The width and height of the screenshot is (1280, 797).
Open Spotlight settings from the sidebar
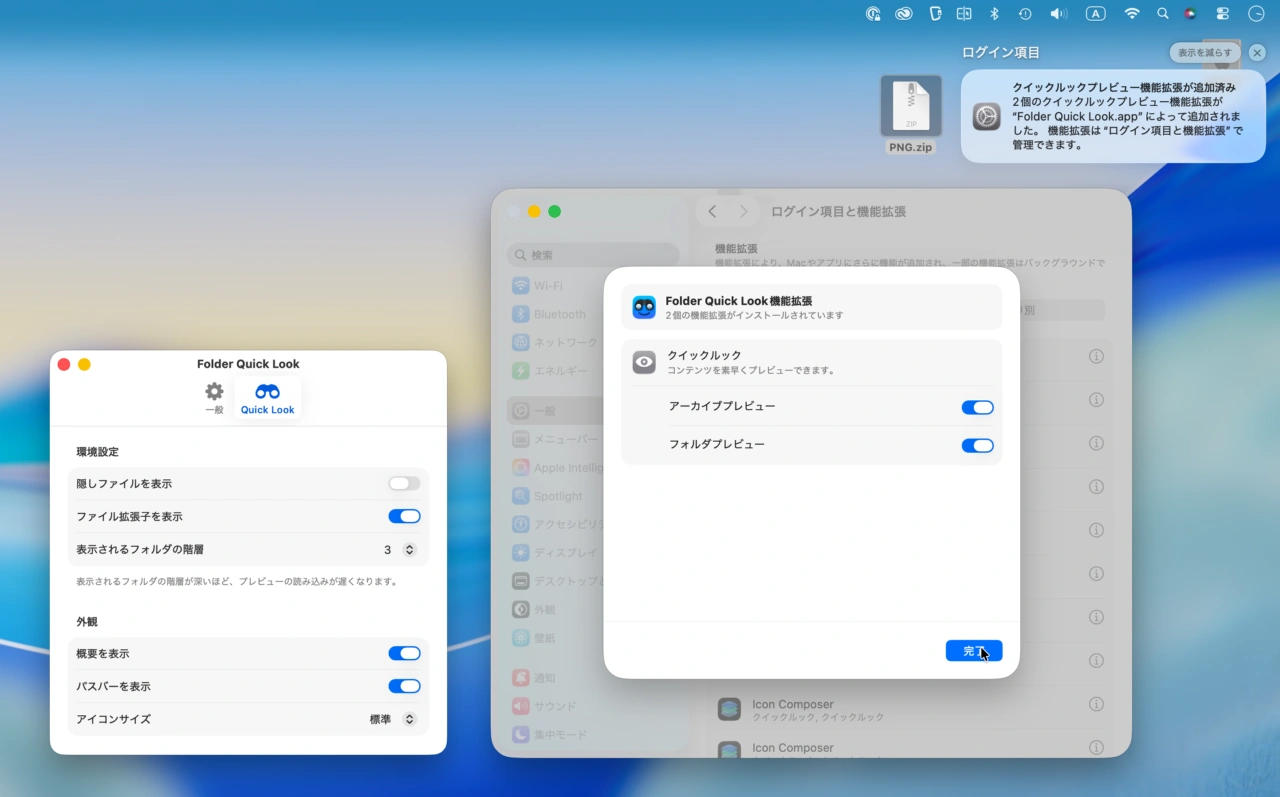coord(550,495)
